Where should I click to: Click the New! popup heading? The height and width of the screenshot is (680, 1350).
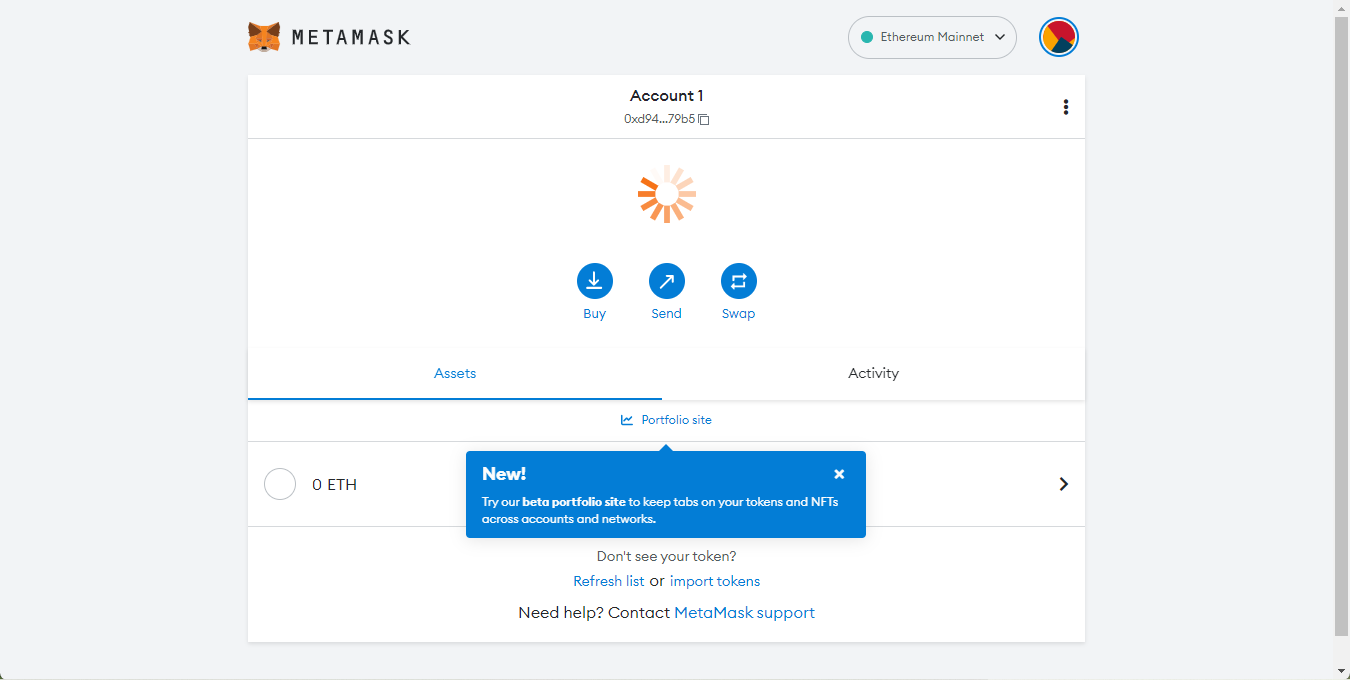coord(504,474)
